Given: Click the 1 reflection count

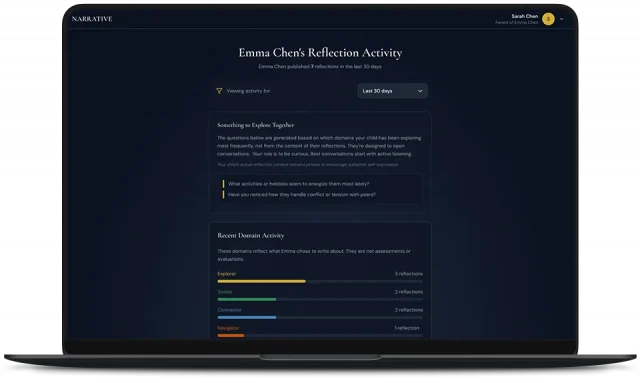Looking at the screenshot, I should click(x=407, y=328).
